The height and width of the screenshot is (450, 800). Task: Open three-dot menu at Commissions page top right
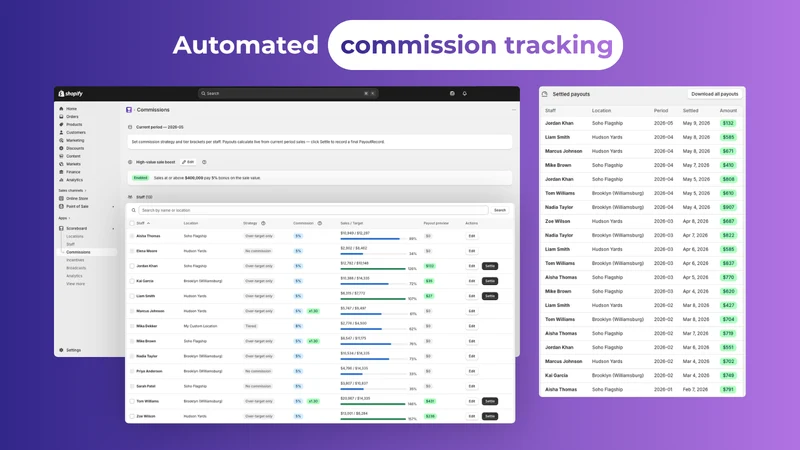coord(514,110)
